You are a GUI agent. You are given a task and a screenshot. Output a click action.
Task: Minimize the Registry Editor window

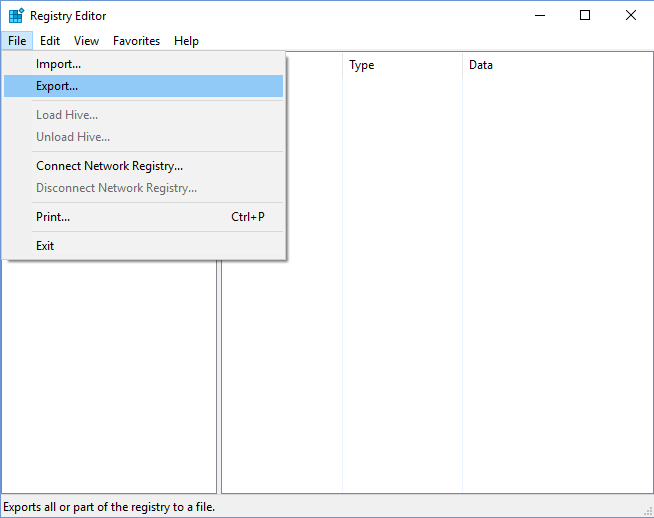click(x=540, y=15)
